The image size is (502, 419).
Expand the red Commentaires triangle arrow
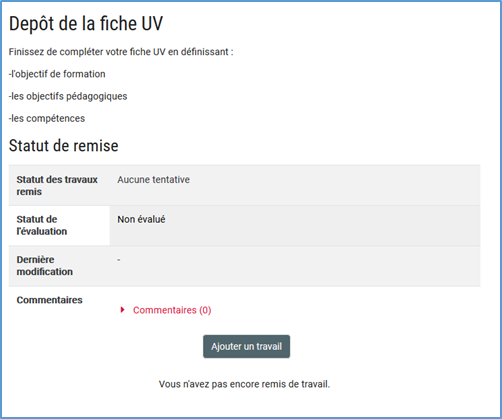122,310
